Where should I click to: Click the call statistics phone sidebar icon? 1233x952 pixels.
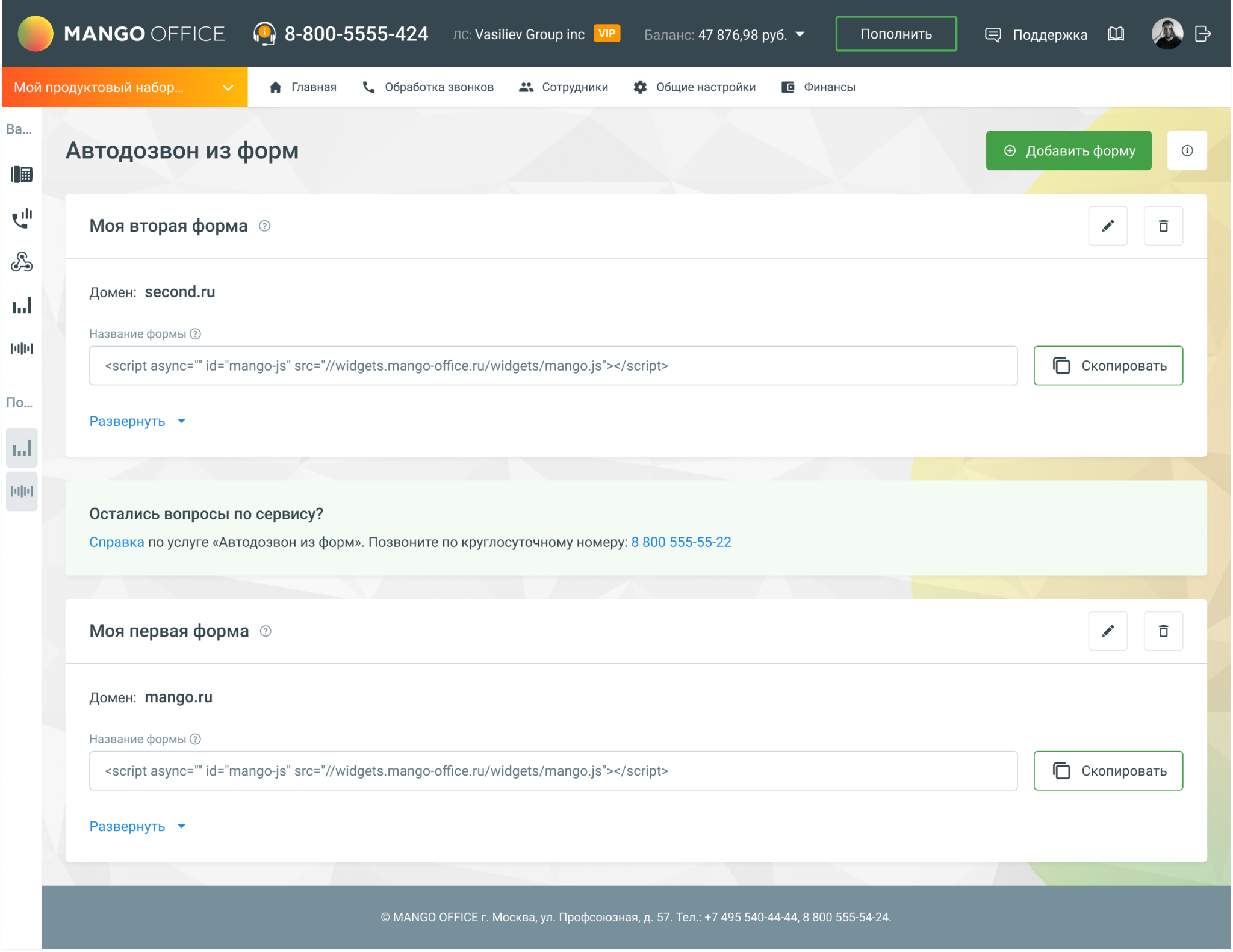pyautogui.click(x=22, y=218)
